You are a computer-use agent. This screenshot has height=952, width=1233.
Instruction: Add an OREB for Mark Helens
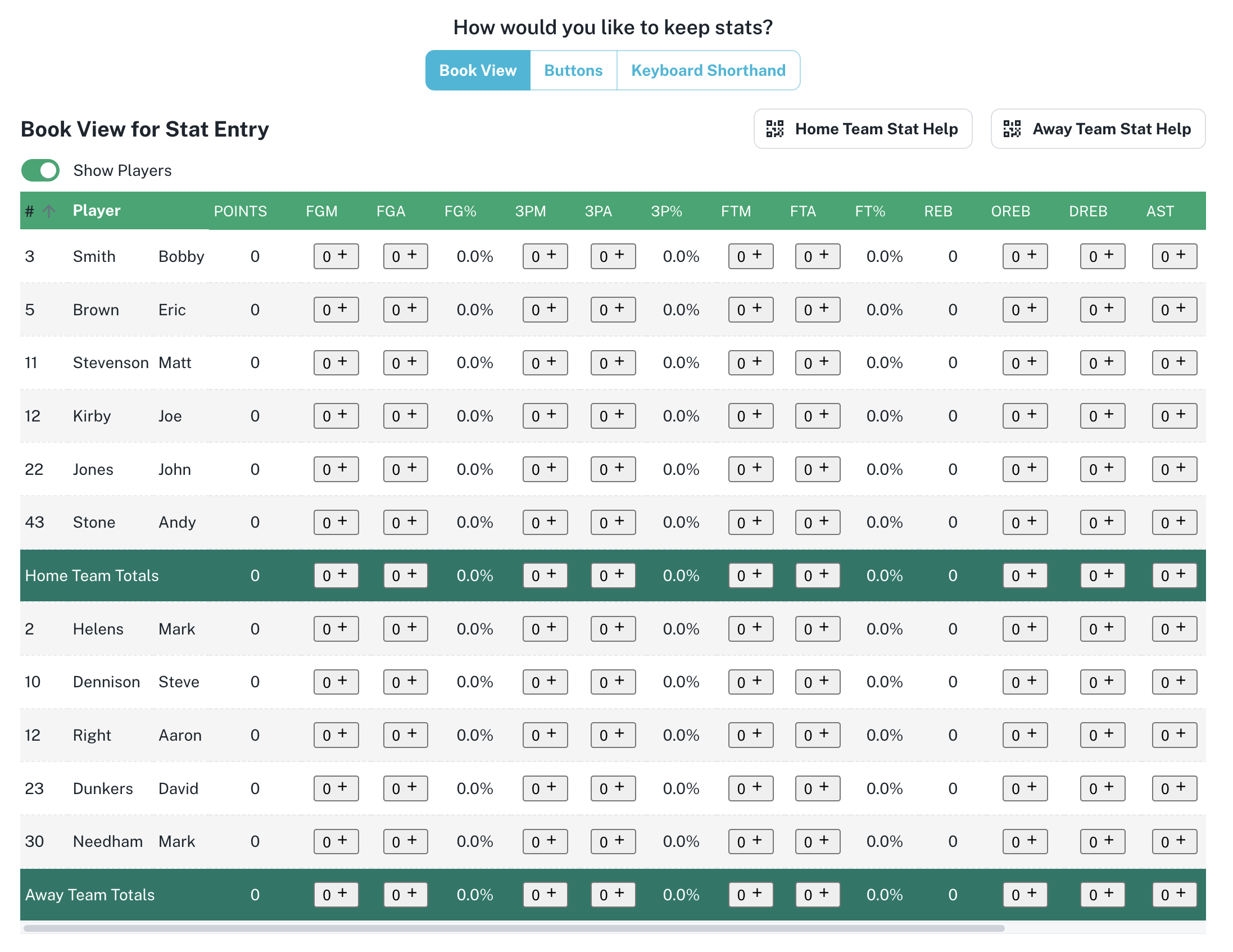1025,629
